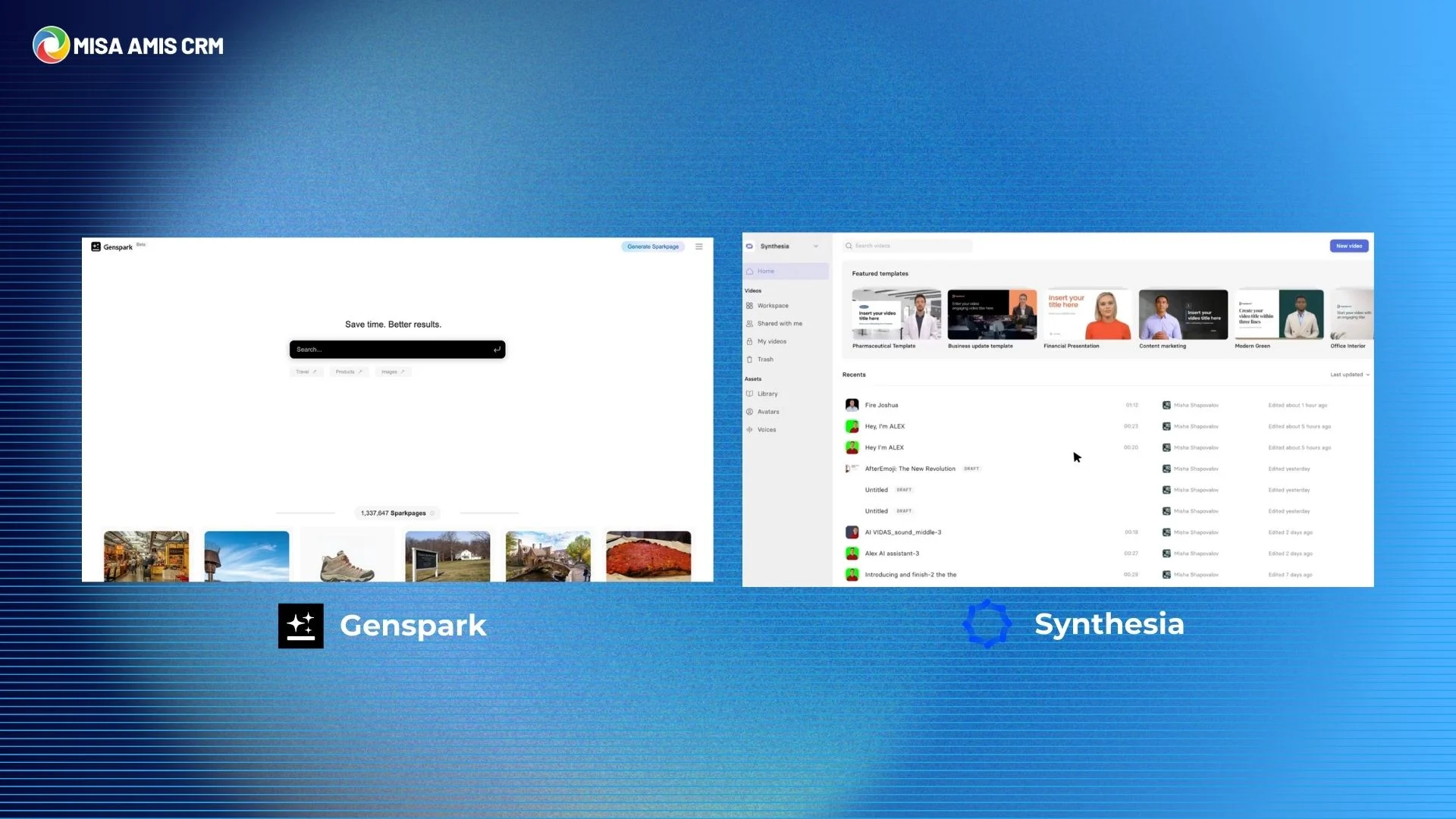This screenshot has width=1456, height=819.
Task: Open the hiking shoe Sparkpage thumbnail
Action: point(347,557)
